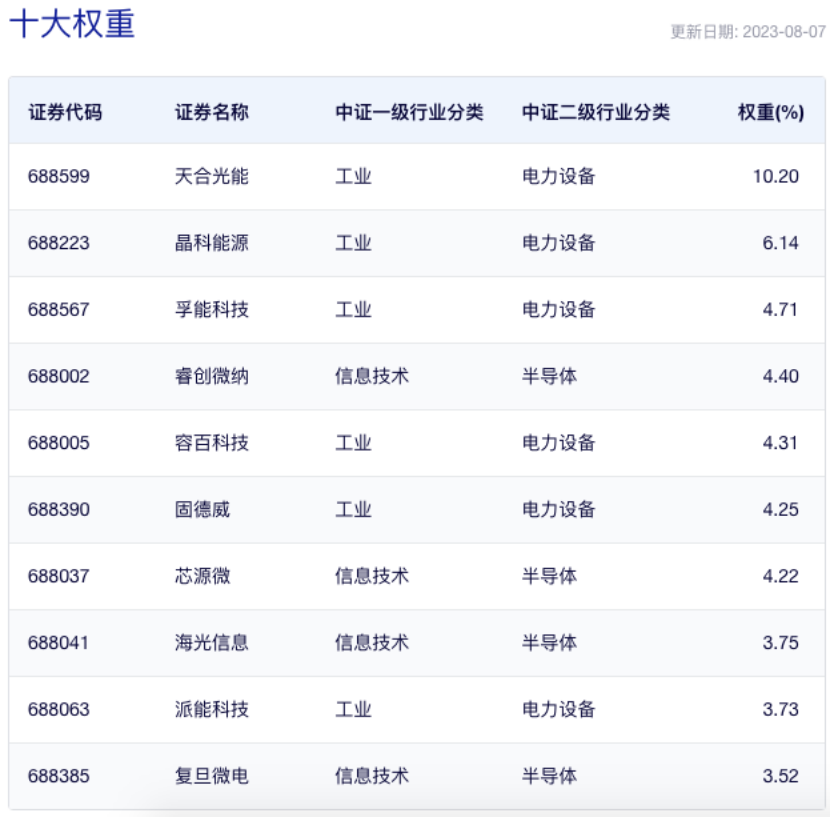The width and height of the screenshot is (830, 817).
Task: Click weight value 4.71
Action: pos(780,310)
